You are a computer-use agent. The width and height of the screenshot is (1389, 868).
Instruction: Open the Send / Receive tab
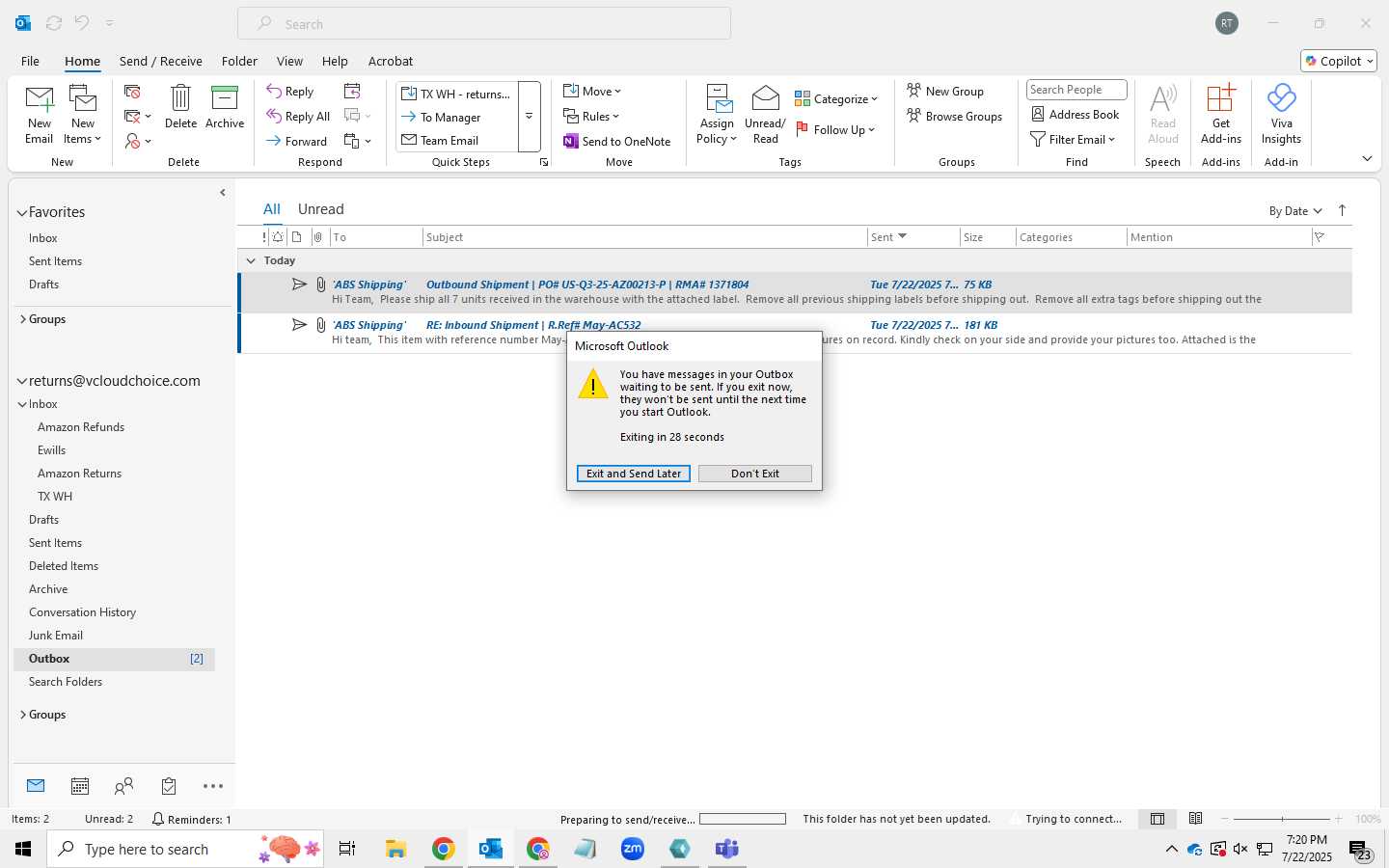161,61
